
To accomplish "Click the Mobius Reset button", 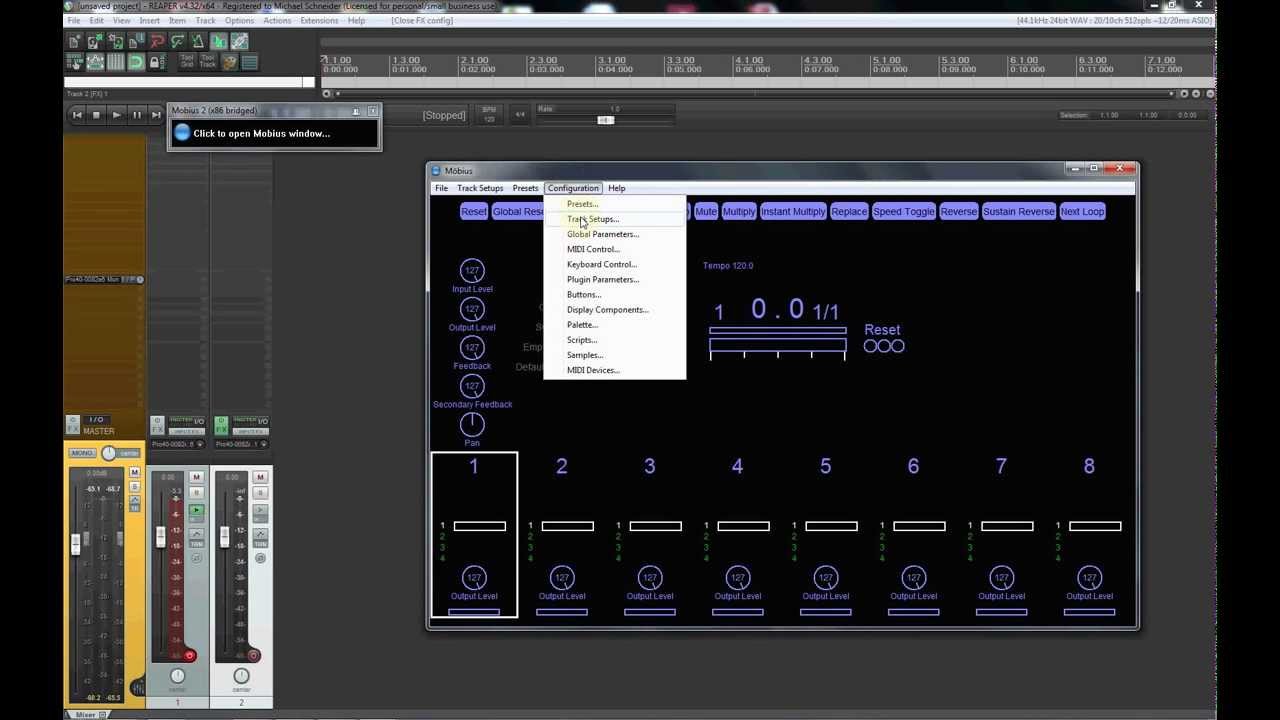I will click(x=474, y=211).
